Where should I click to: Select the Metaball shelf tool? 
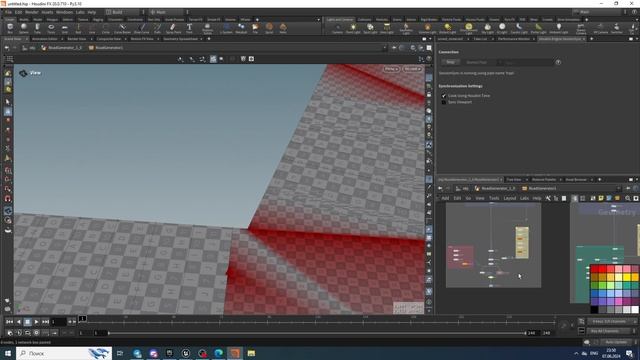point(241,28)
